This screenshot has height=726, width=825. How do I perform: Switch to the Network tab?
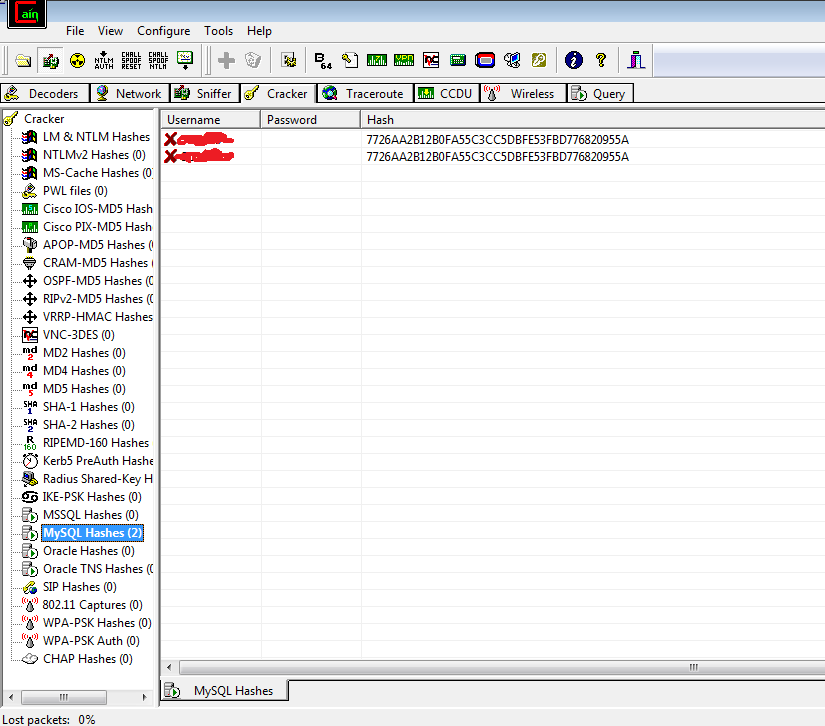click(x=130, y=94)
